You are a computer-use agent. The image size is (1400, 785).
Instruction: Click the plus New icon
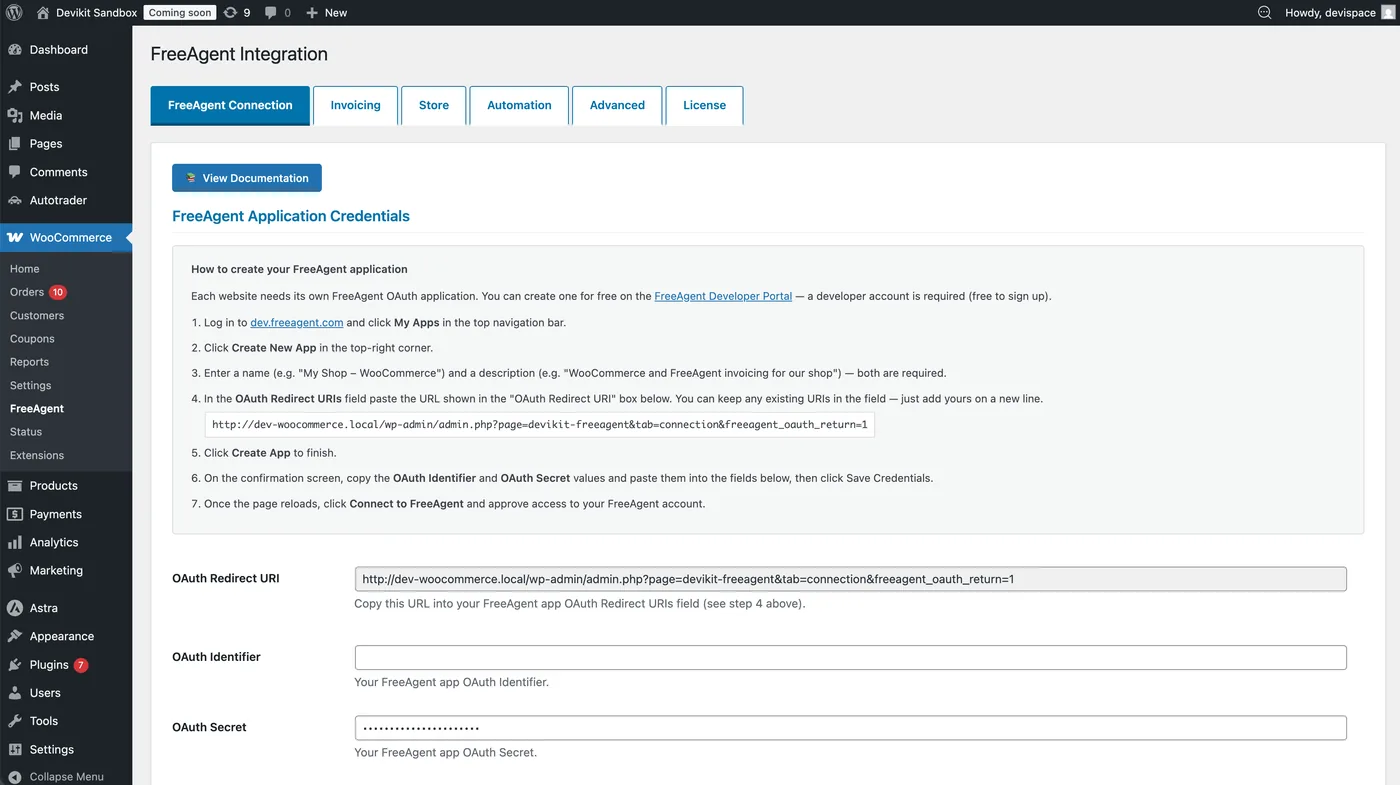point(312,13)
